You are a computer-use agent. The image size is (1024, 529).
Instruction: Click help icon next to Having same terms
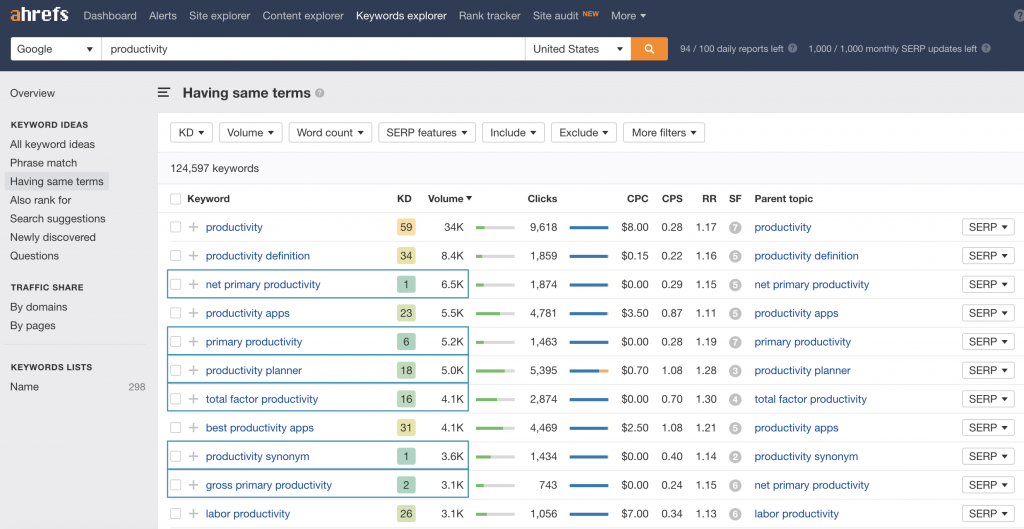[x=320, y=93]
